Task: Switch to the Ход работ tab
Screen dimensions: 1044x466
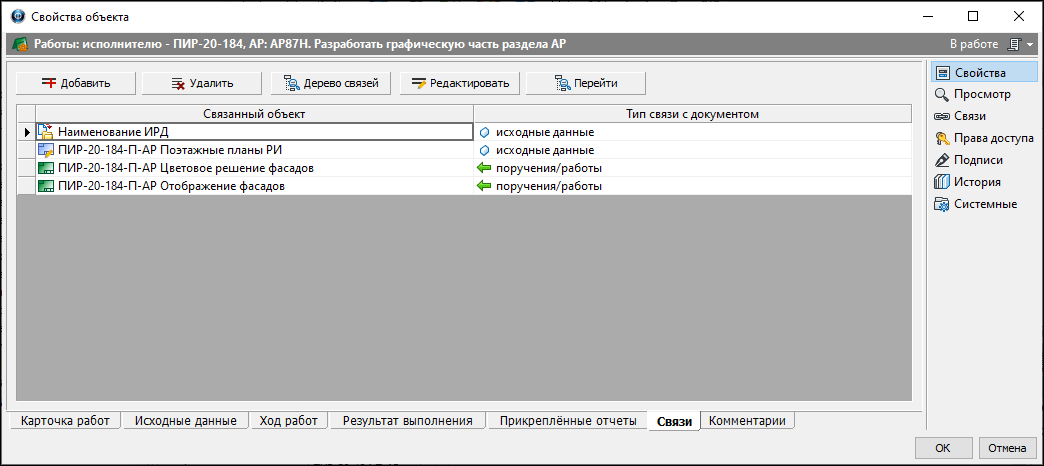Action: click(289, 421)
